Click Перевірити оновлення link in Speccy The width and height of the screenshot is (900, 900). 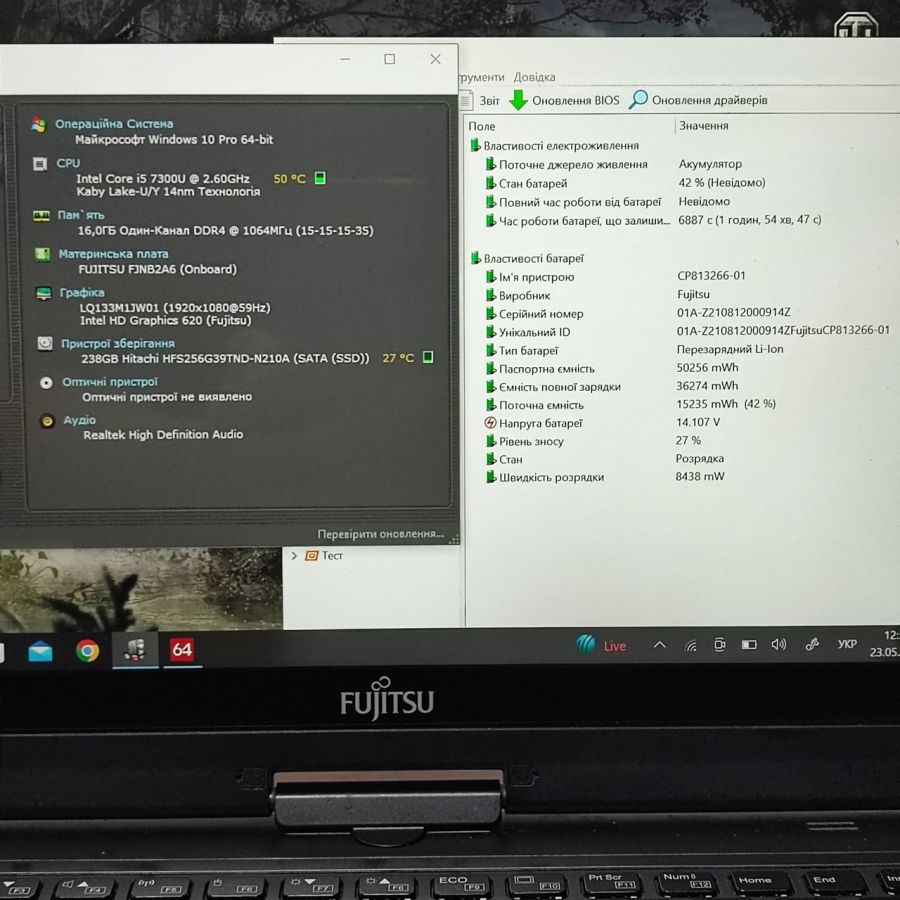point(381,534)
